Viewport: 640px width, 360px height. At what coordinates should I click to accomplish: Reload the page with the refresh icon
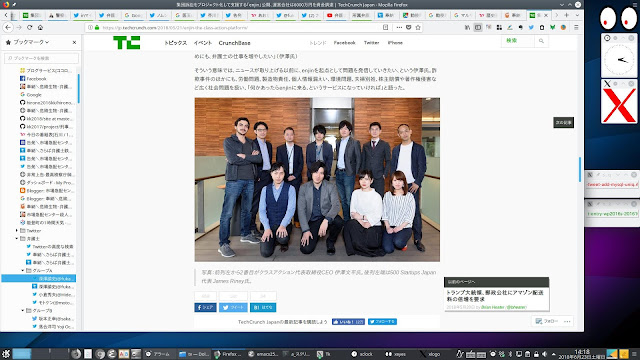(29, 27)
